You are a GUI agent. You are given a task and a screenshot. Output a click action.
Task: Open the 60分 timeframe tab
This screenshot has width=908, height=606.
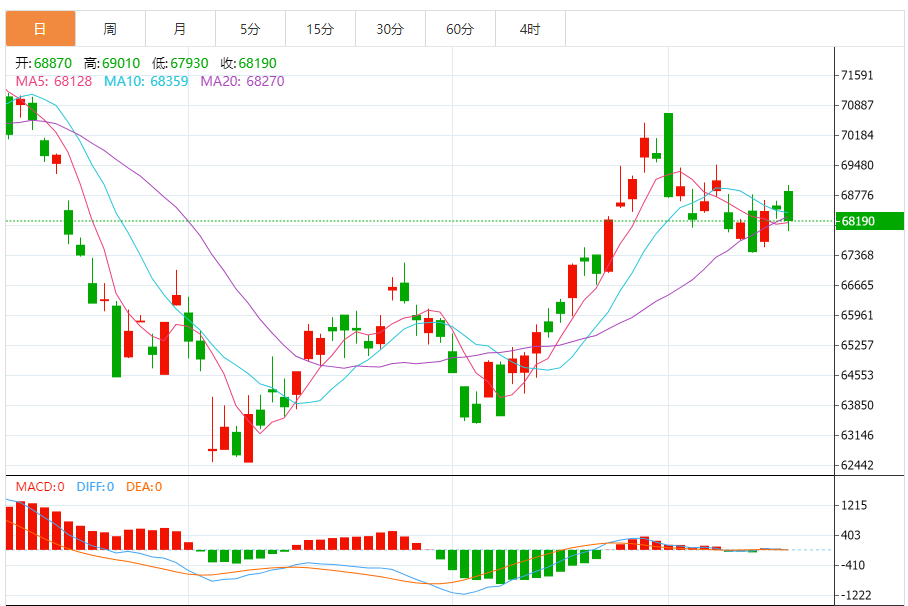coord(460,28)
